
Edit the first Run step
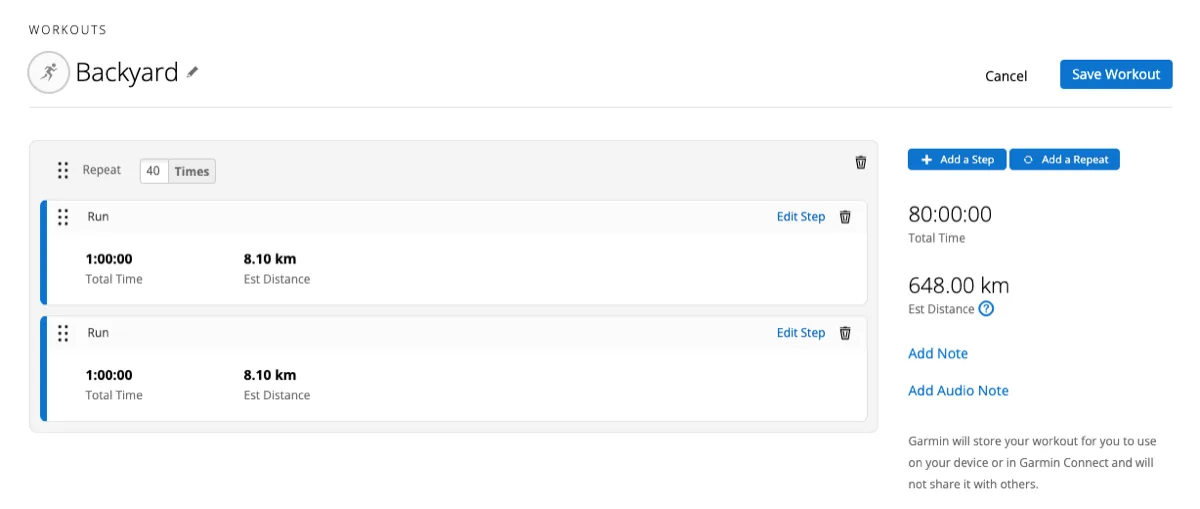pyautogui.click(x=800, y=217)
